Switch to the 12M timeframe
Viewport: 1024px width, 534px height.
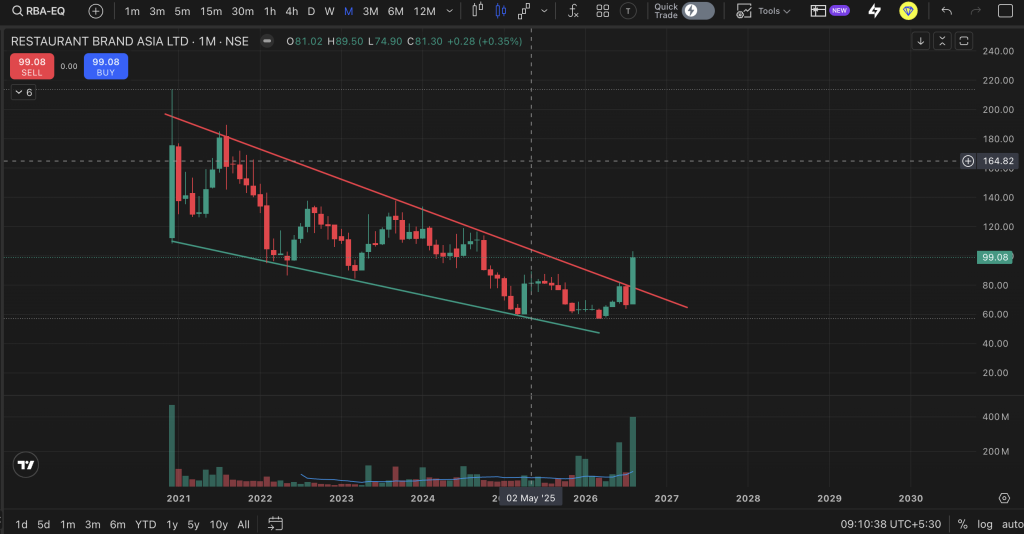coord(424,11)
